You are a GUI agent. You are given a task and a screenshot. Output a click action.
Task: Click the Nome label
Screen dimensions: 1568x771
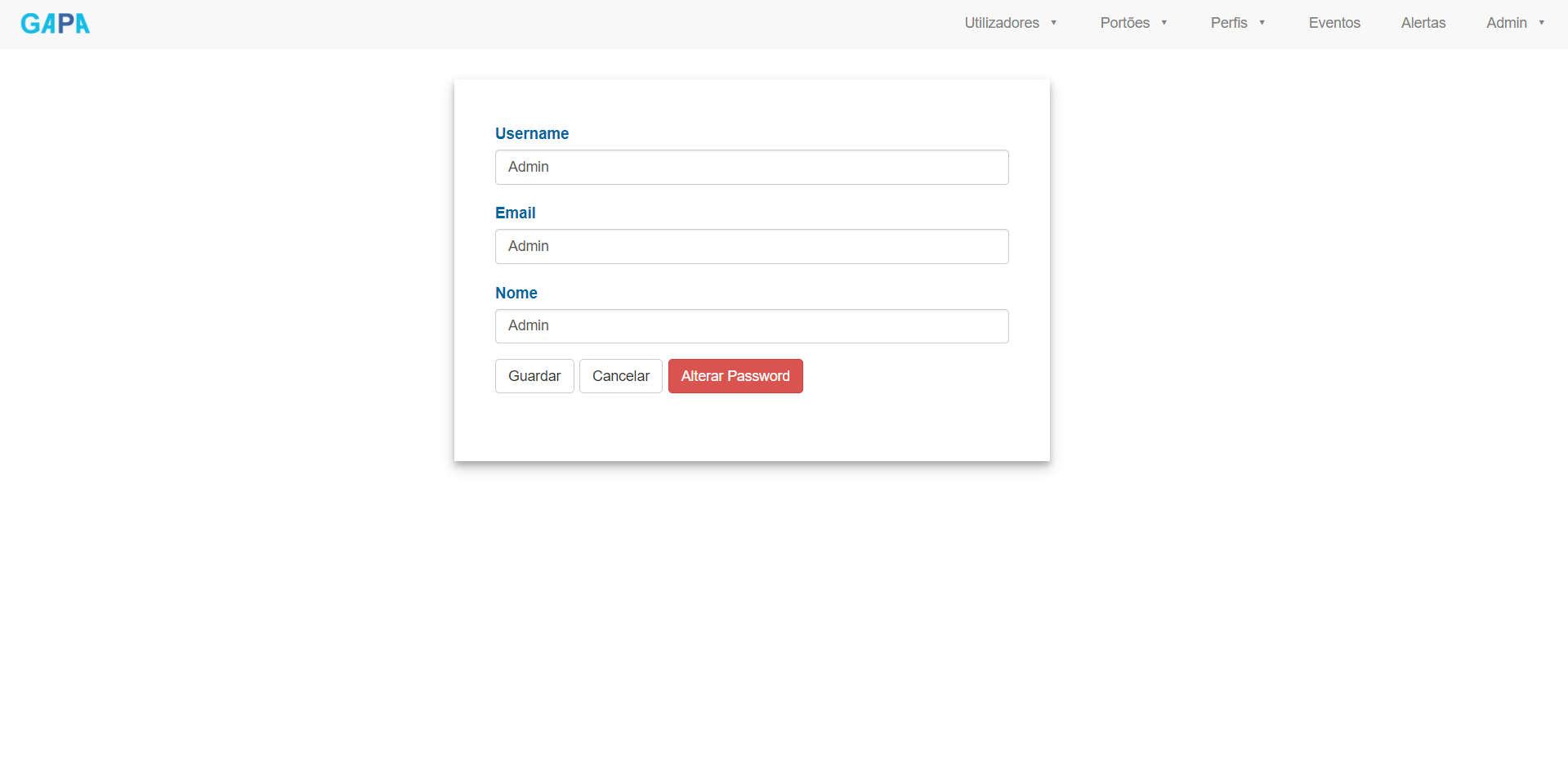(x=516, y=293)
